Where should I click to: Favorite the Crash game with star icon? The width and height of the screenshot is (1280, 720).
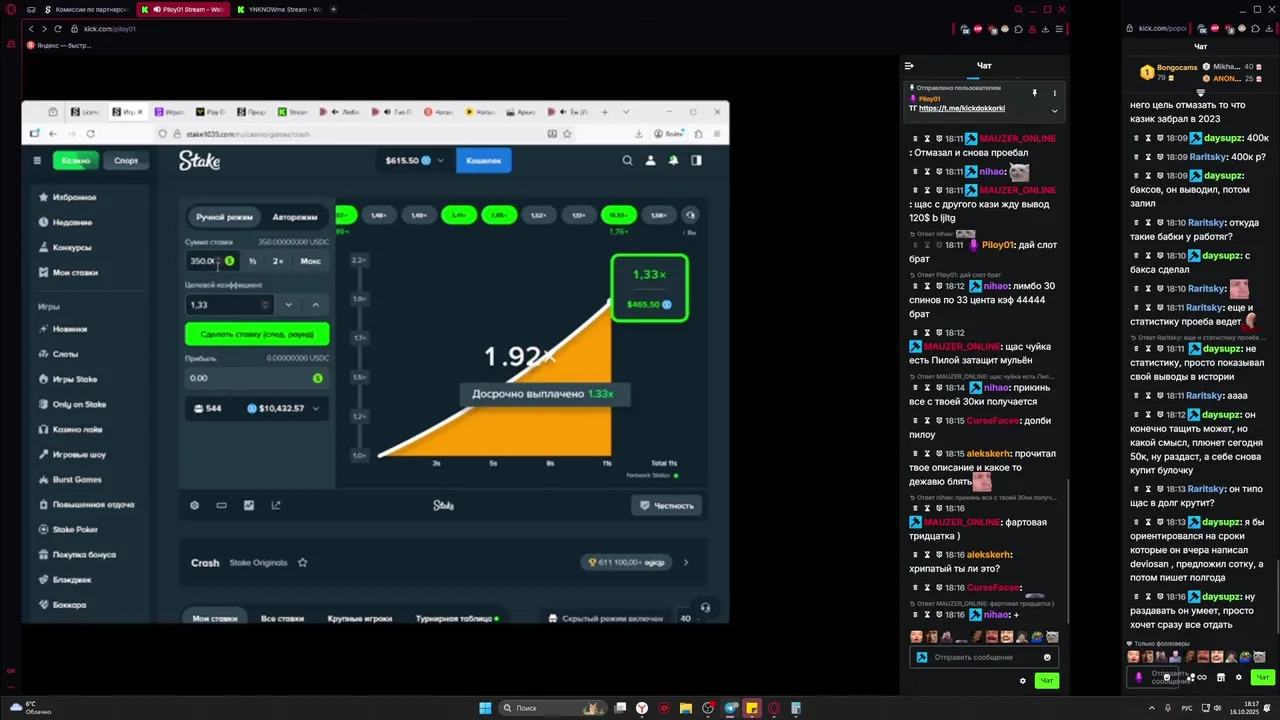(302, 562)
